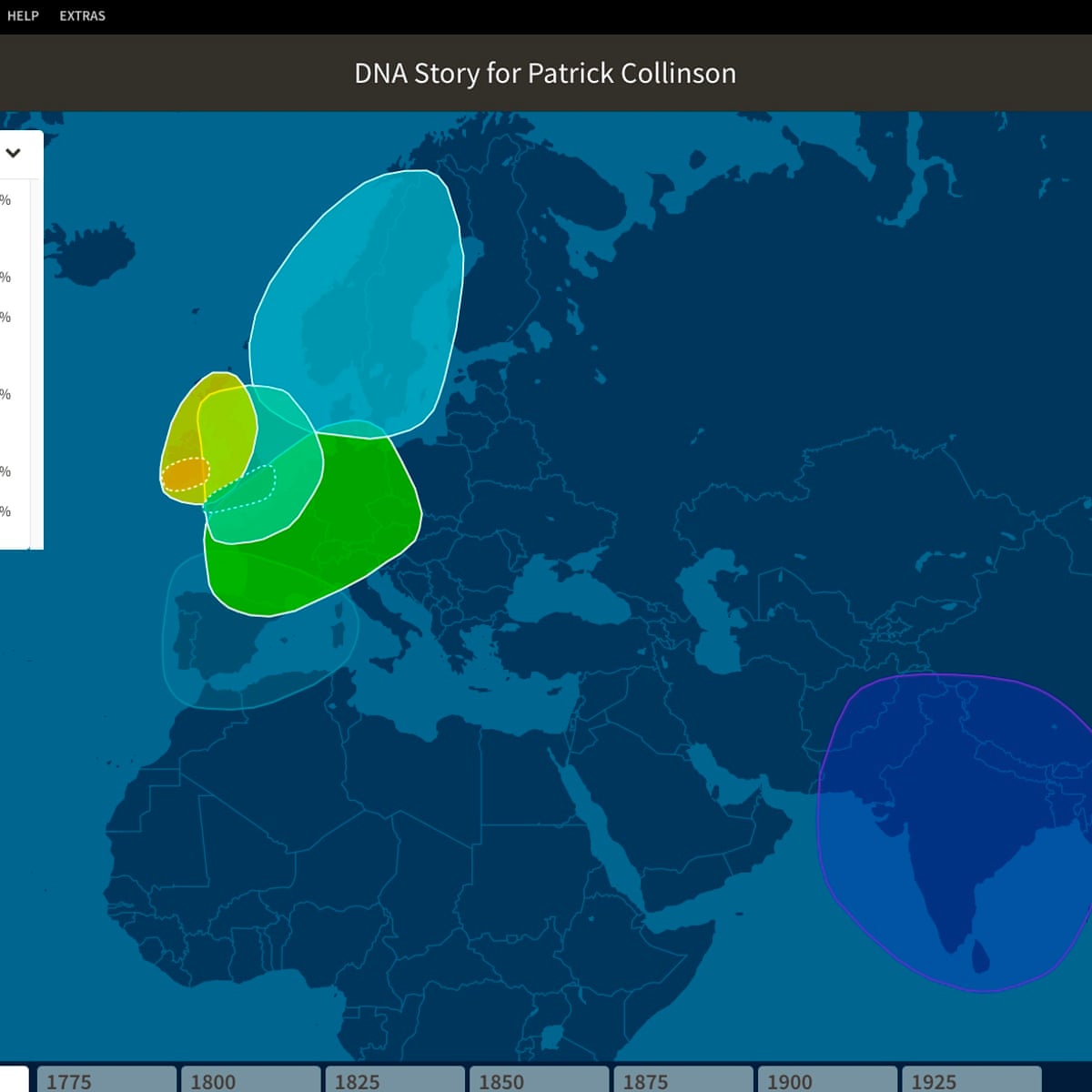Open the HELP menu
The height and width of the screenshot is (1092, 1092).
[23, 15]
